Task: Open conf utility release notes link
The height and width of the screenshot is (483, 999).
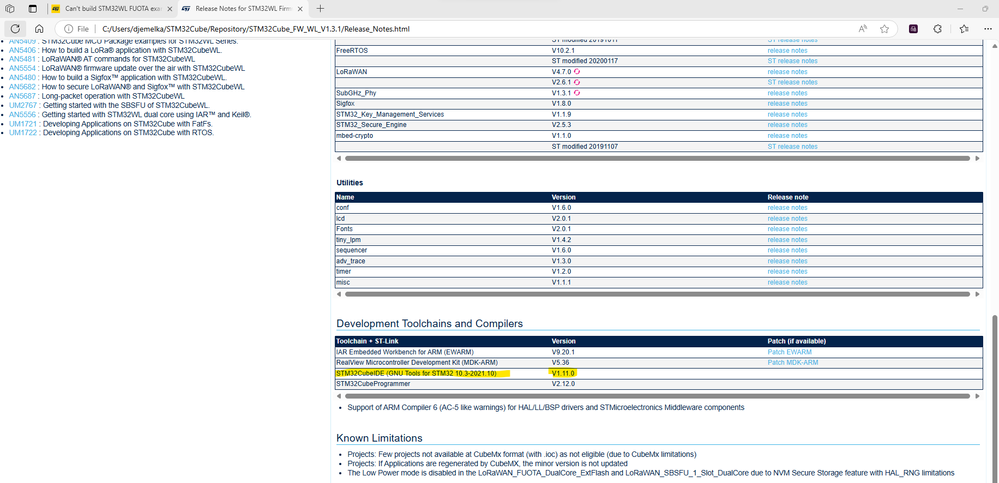Action: point(787,208)
